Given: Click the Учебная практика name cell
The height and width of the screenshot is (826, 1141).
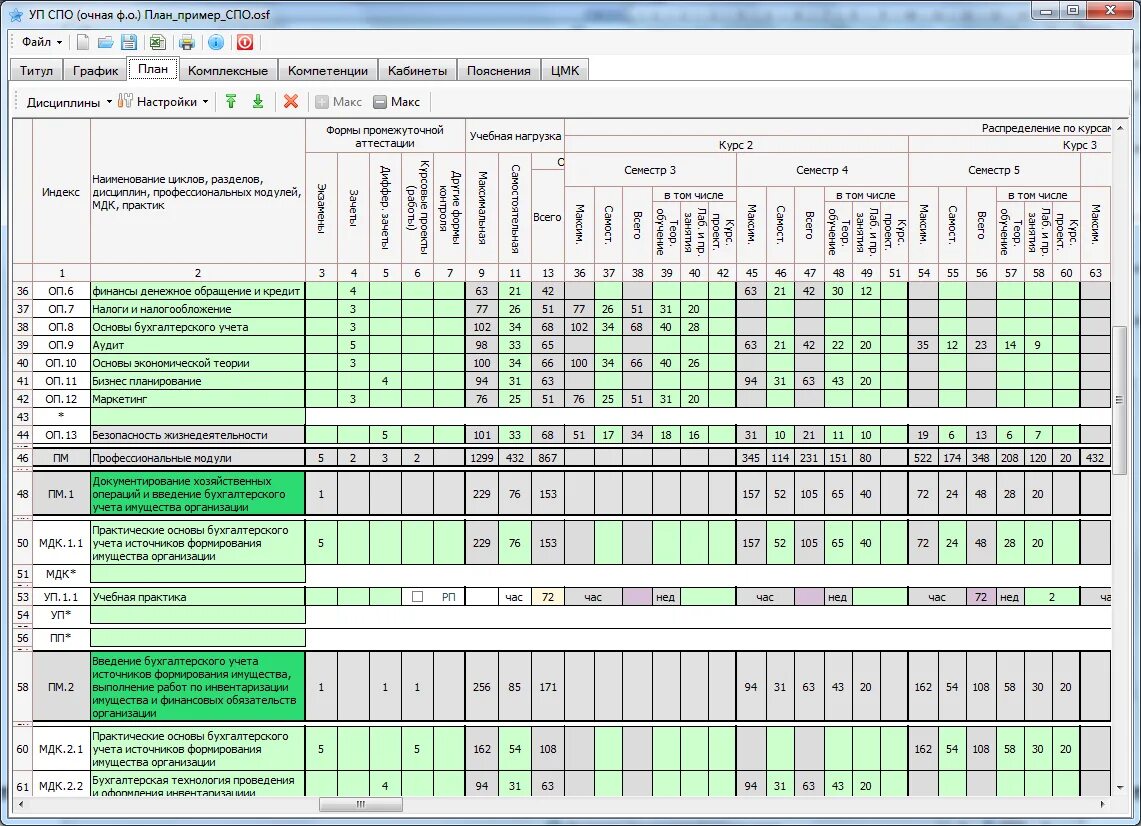Looking at the screenshot, I should [197, 597].
